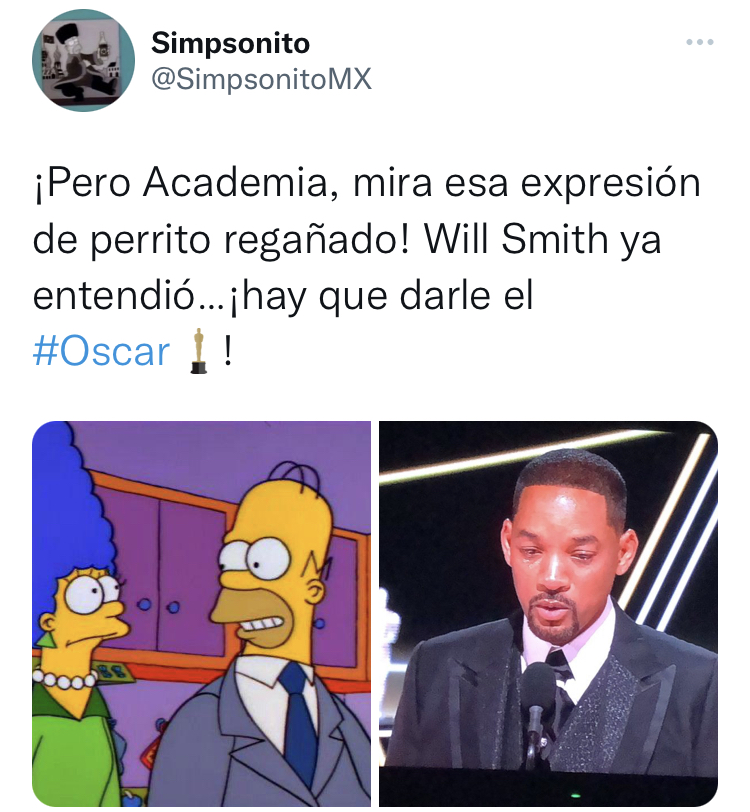Click Marge's pearl necklace in the image
This screenshot has height=812, width=750.
point(65,679)
